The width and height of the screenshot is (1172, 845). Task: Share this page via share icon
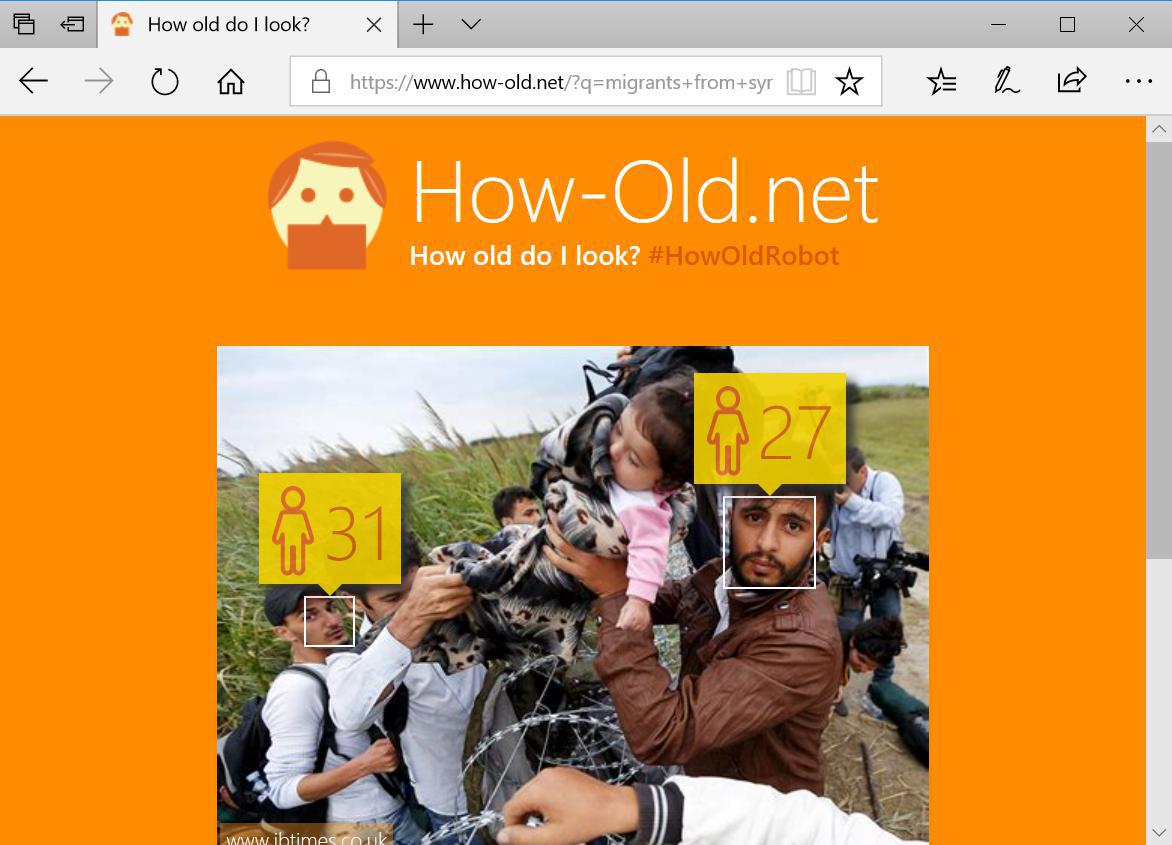coord(1071,80)
